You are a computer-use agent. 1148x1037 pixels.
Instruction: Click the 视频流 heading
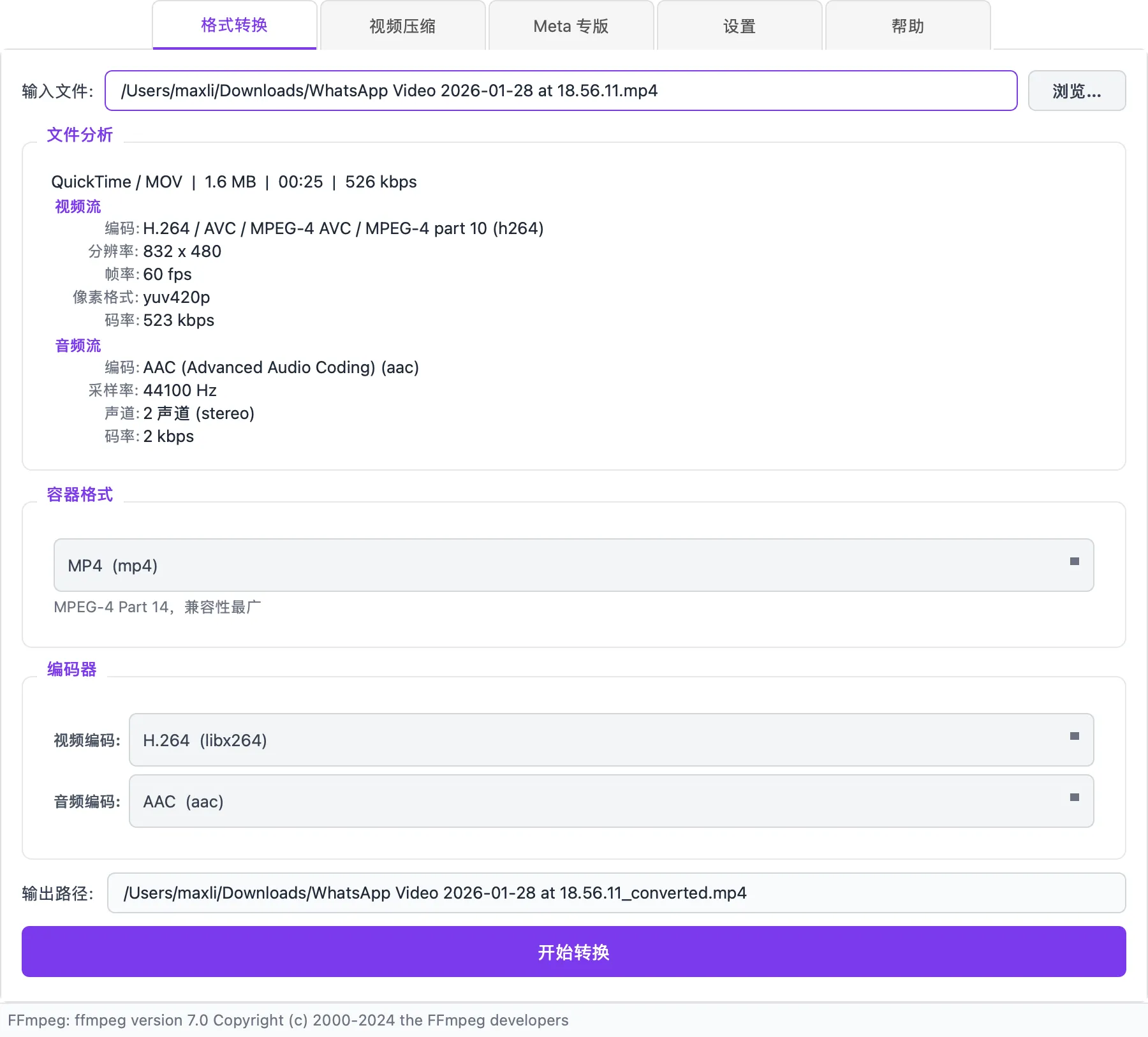[78, 207]
